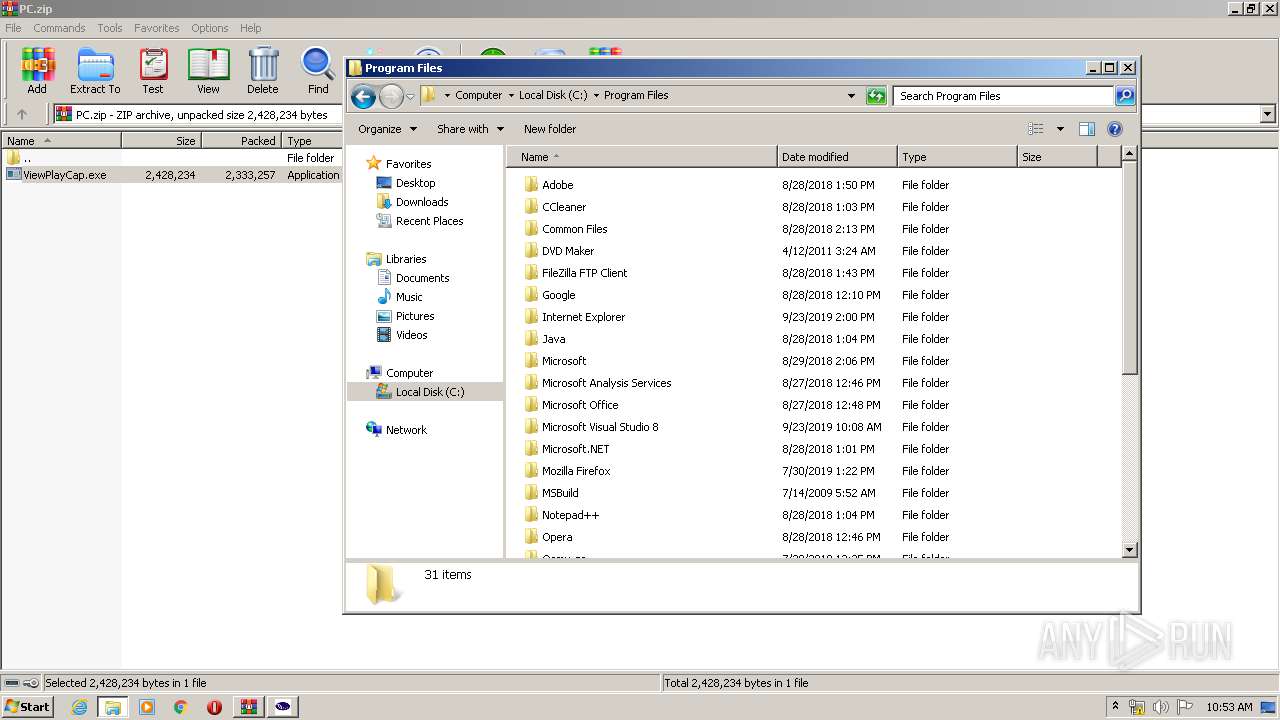Screen dimensions: 1280x720
Task: Open the WinRAR Options menu
Action: click(210, 28)
